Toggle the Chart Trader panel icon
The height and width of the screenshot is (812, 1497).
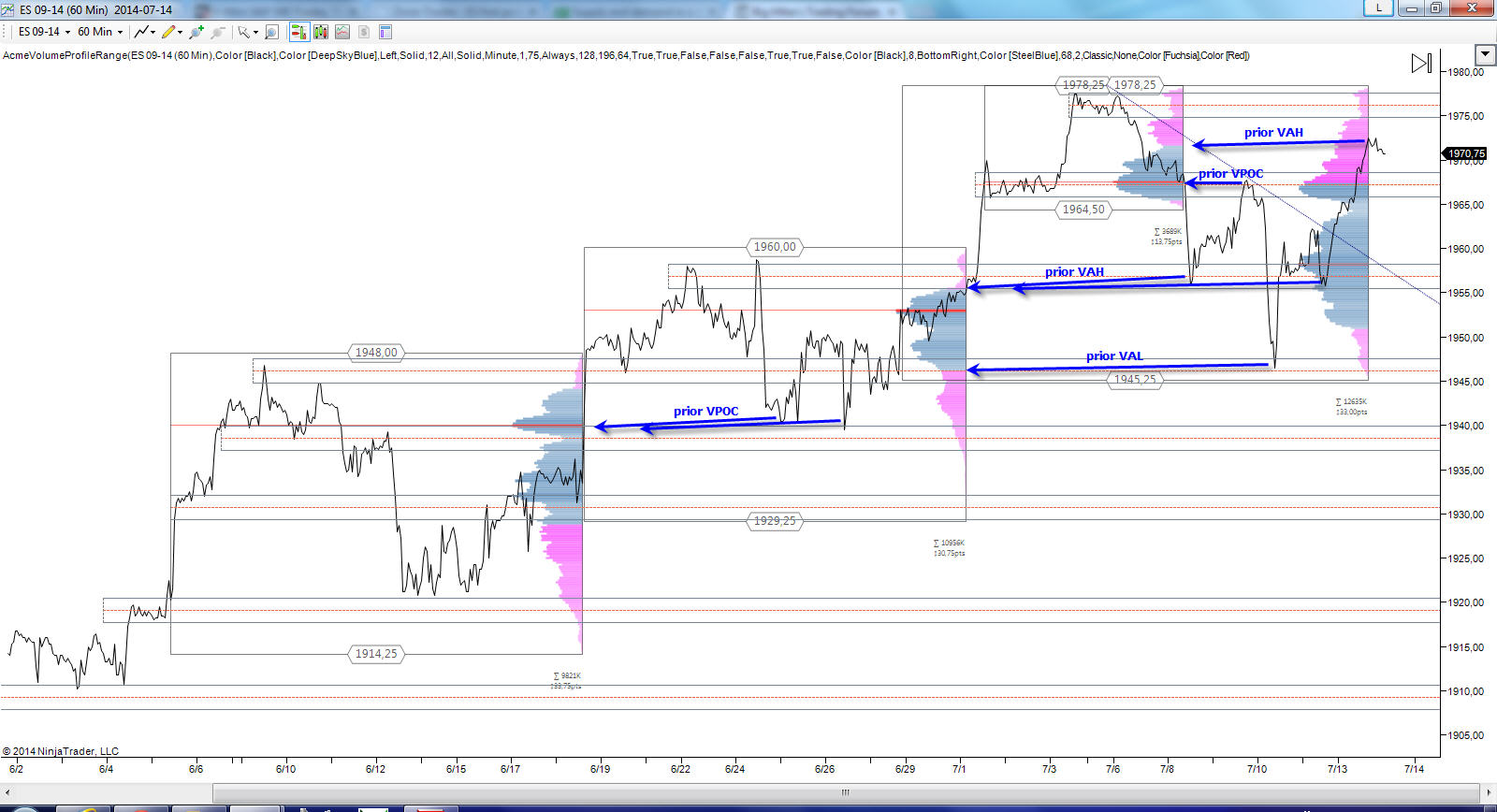click(299, 32)
